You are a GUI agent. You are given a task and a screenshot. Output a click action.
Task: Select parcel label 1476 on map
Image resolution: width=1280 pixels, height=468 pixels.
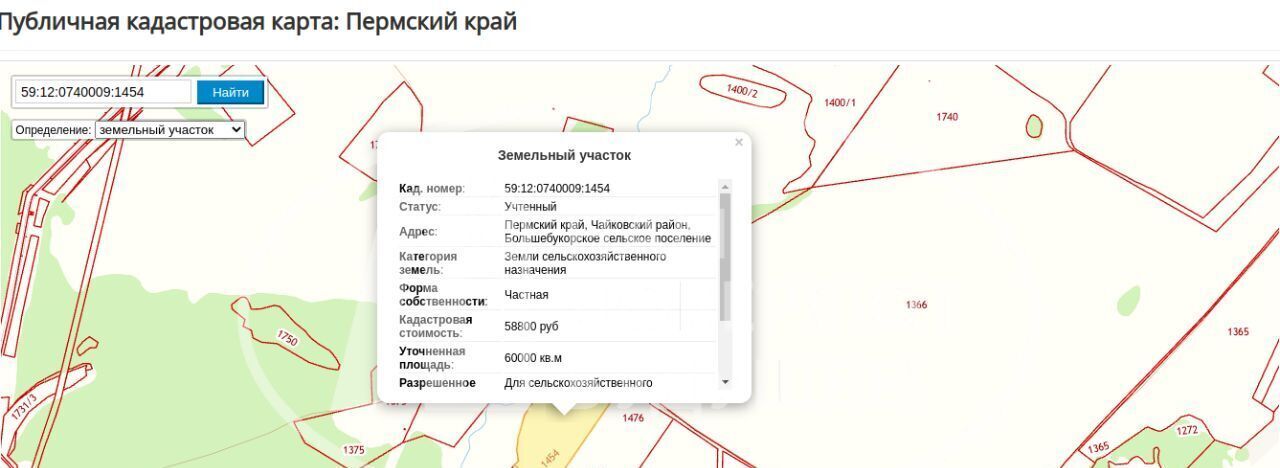pyautogui.click(x=633, y=418)
